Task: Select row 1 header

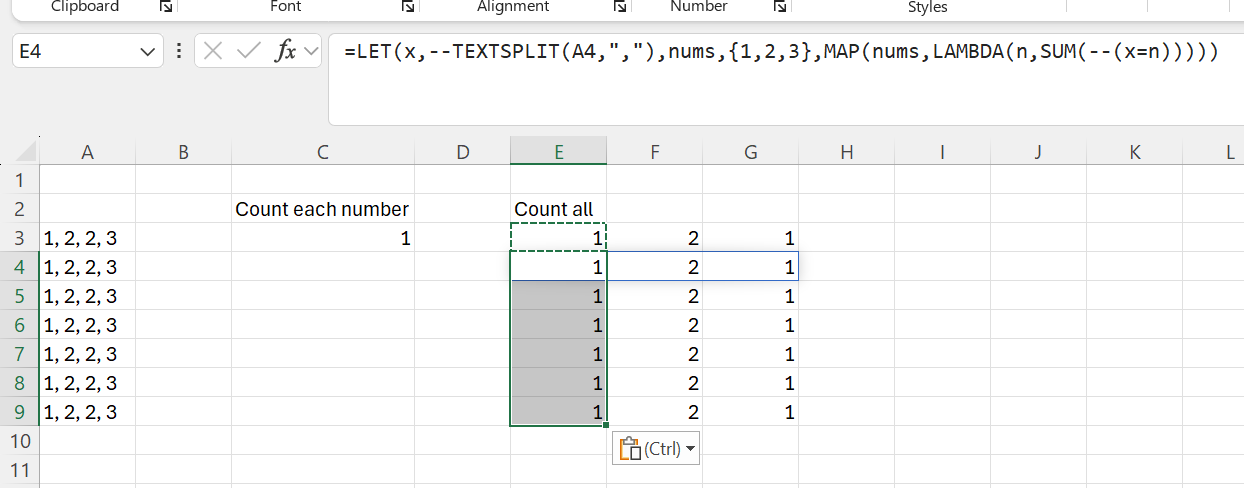Action: point(19,180)
